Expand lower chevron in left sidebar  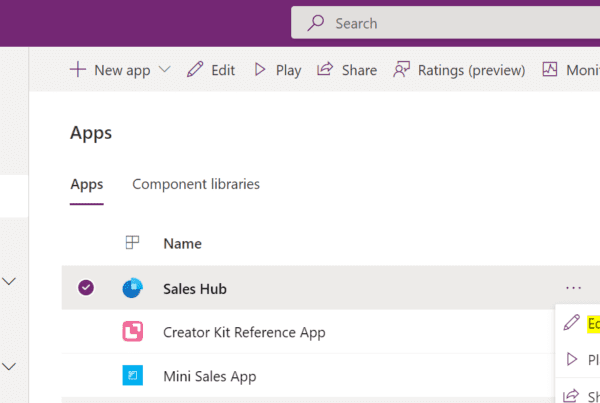pyautogui.click(x=9, y=366)
